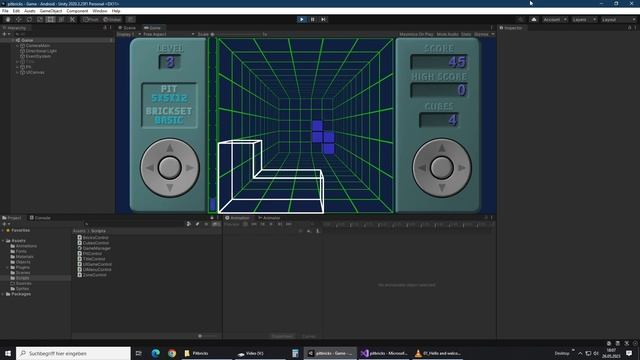The height and width of the screenshot is (360, 640).
Task: Select the Rotate tool
Action: point(29,19)
